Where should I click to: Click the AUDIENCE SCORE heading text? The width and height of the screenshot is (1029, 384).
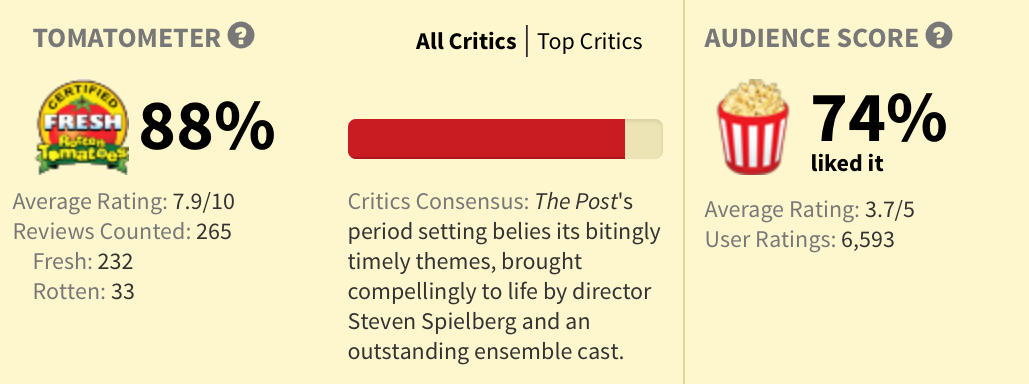[811, 39]
